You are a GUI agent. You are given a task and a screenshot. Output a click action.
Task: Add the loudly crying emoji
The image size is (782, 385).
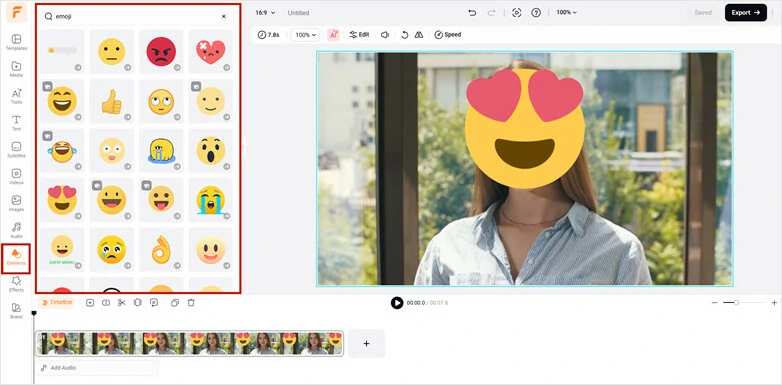pos(210,200)
